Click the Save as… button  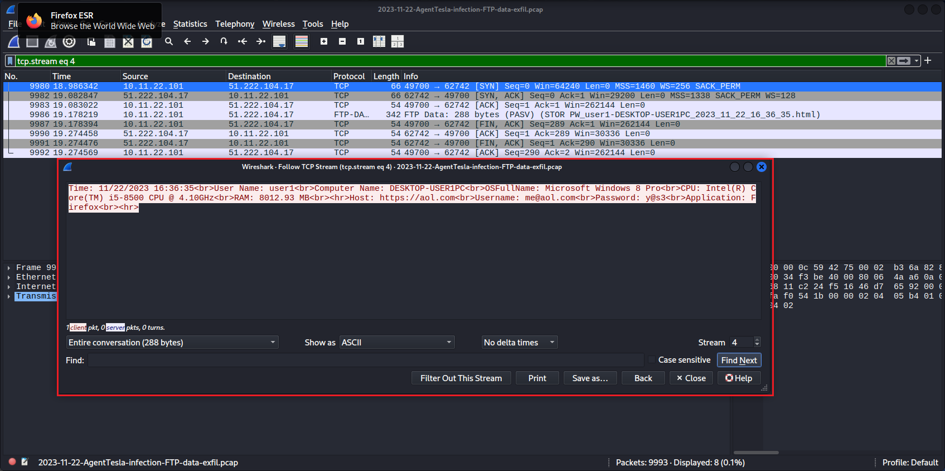tap(590, 378)
